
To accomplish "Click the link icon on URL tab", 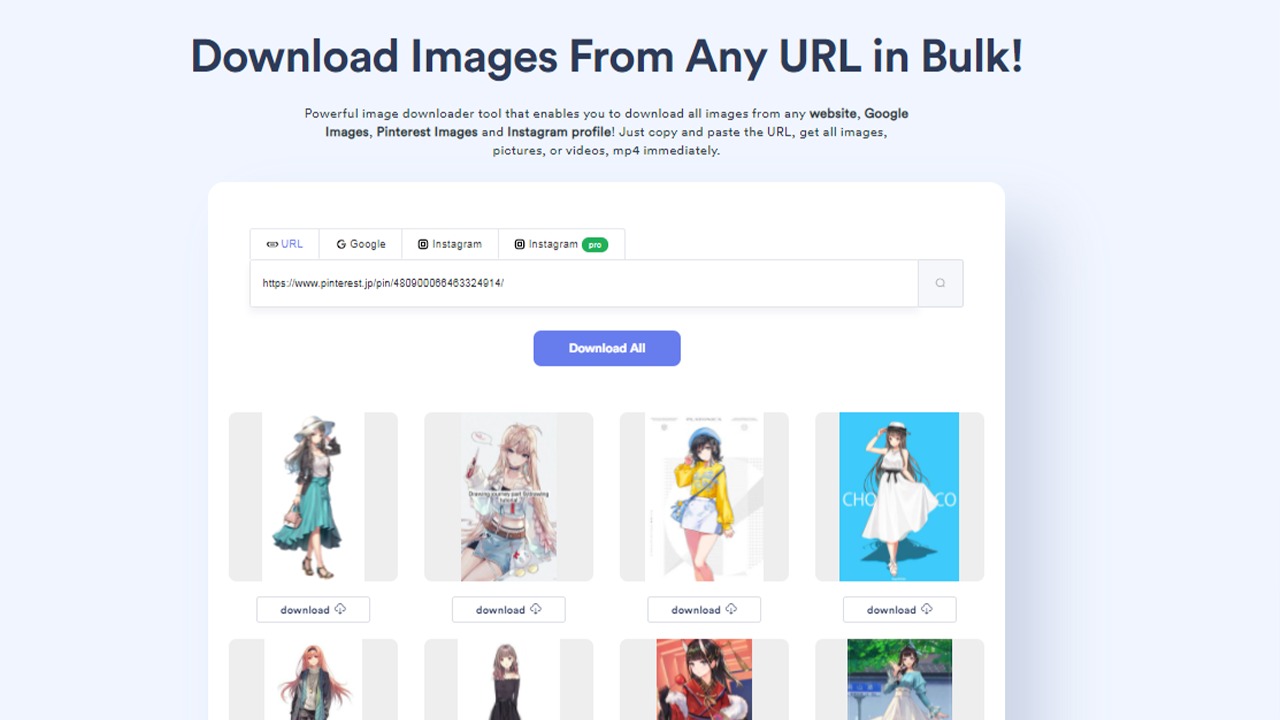I will (x=272, y=244).
